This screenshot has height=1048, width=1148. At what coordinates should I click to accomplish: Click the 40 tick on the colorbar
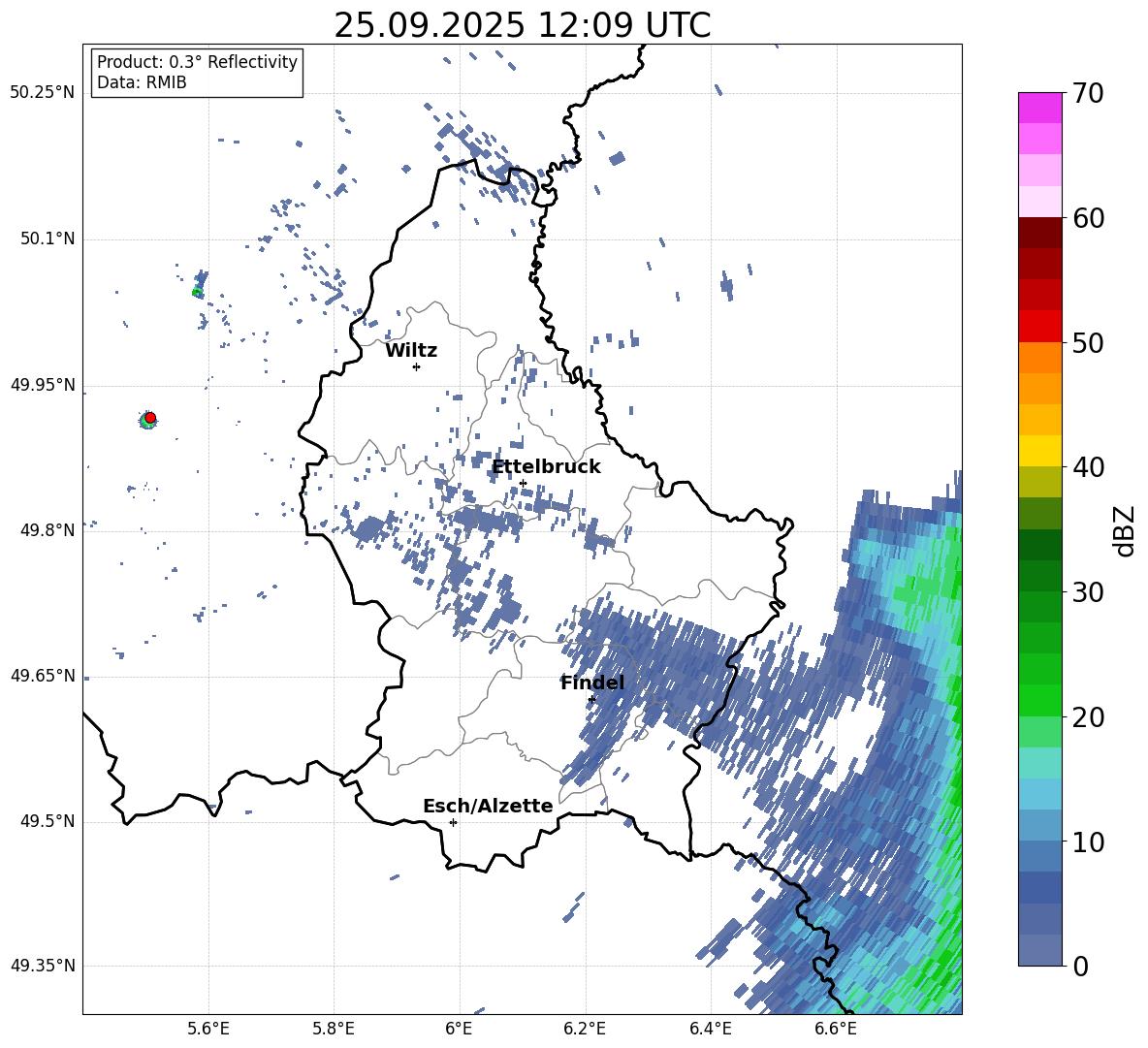pyautogui.click(x=1088, y=467)
